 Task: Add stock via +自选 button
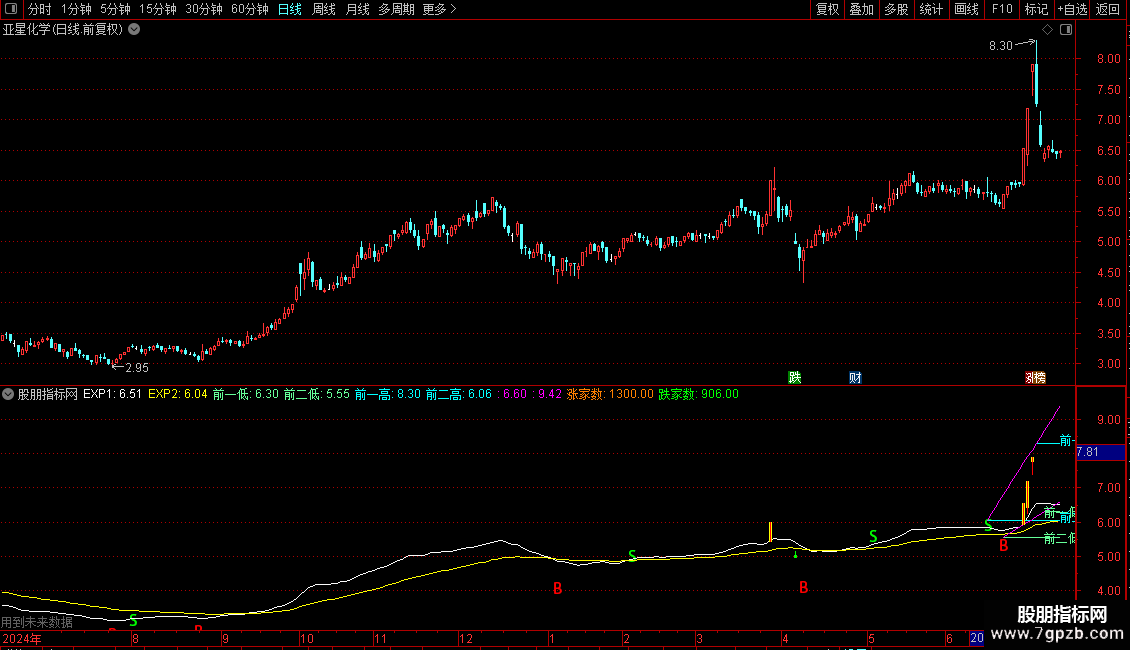point(1071,9)
